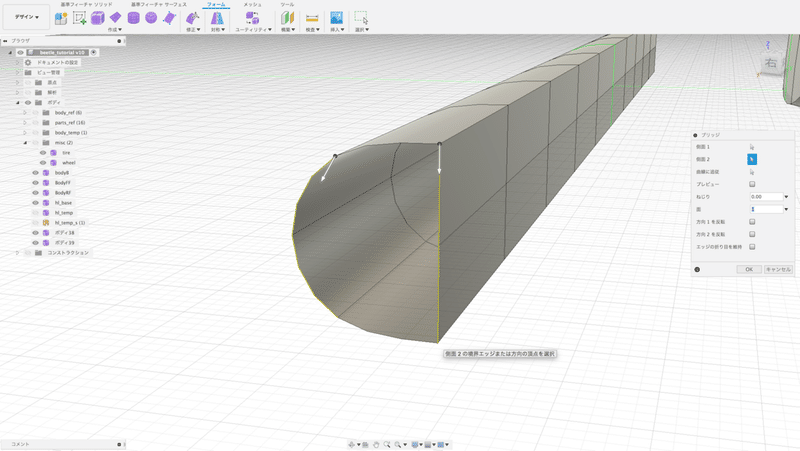The width and height of the screenshot is (800, 451).
Task: Click the Select window-selection icon
Action: click(x=362, y=18)
